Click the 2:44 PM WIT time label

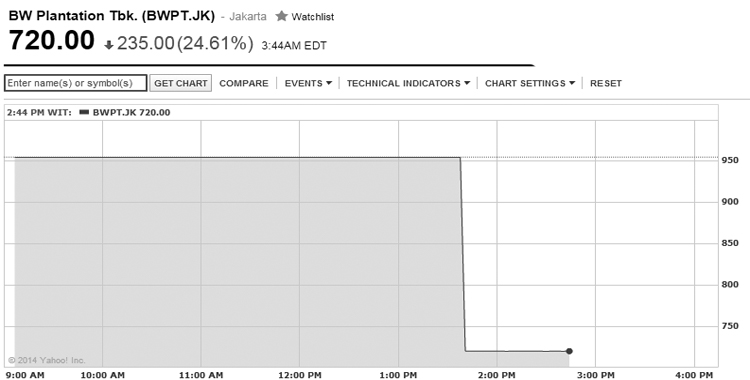tap(39, 113)
